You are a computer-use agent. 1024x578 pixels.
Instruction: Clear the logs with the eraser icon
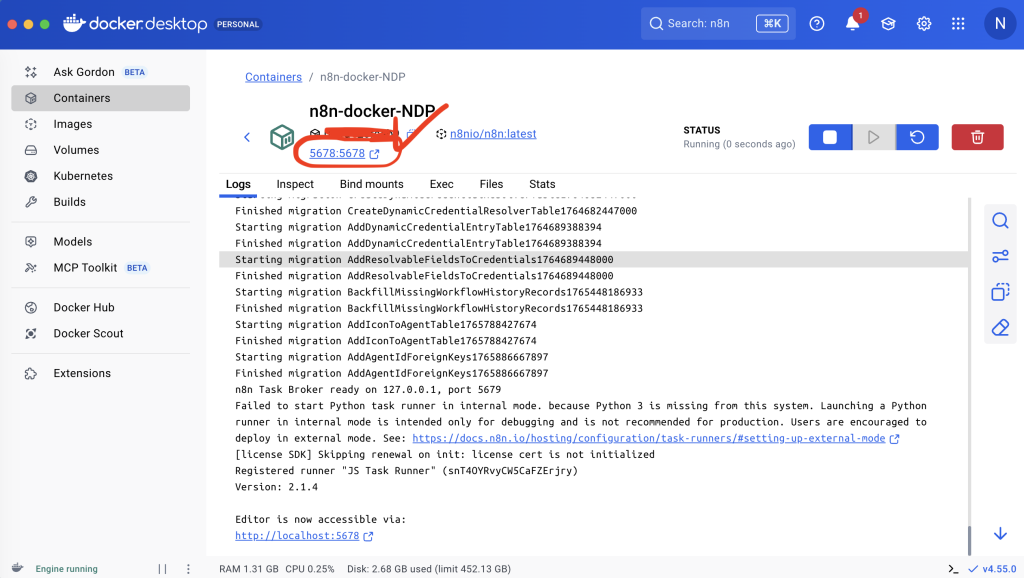[x=1000, y=328]
